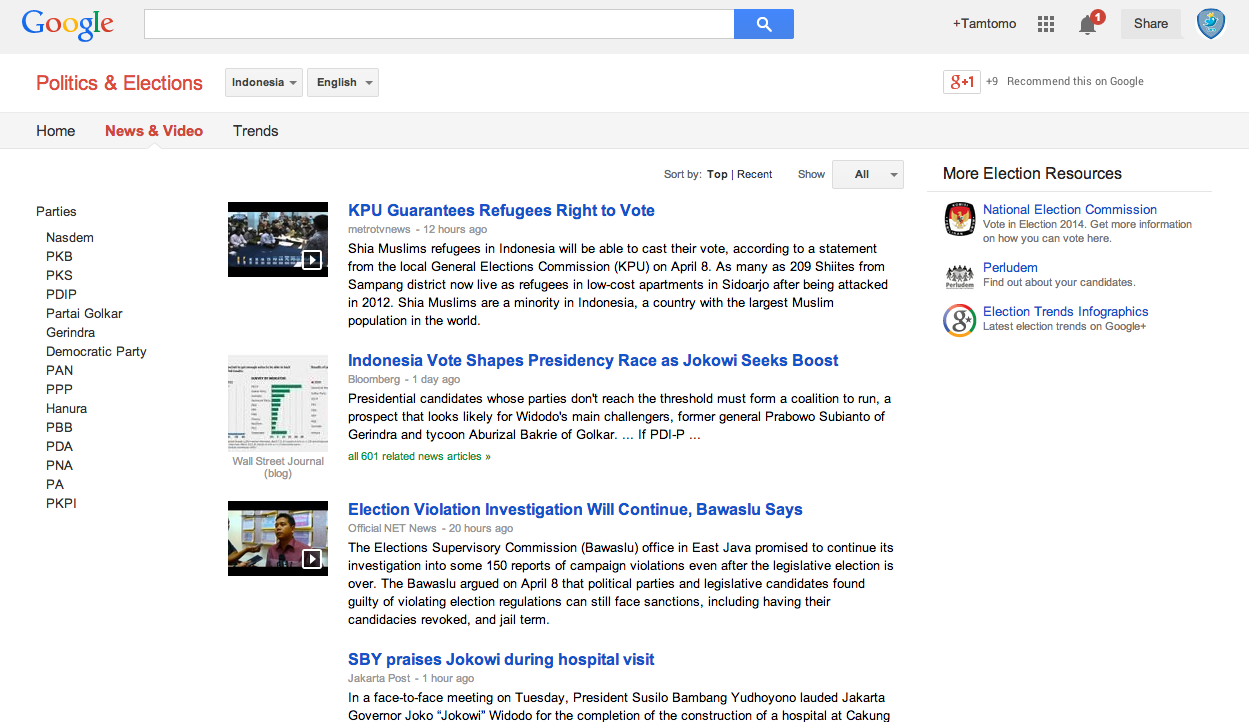View all 601 related news articles
The height and width of the screenshot is (722, 1249).
click(x=419, y=457)
